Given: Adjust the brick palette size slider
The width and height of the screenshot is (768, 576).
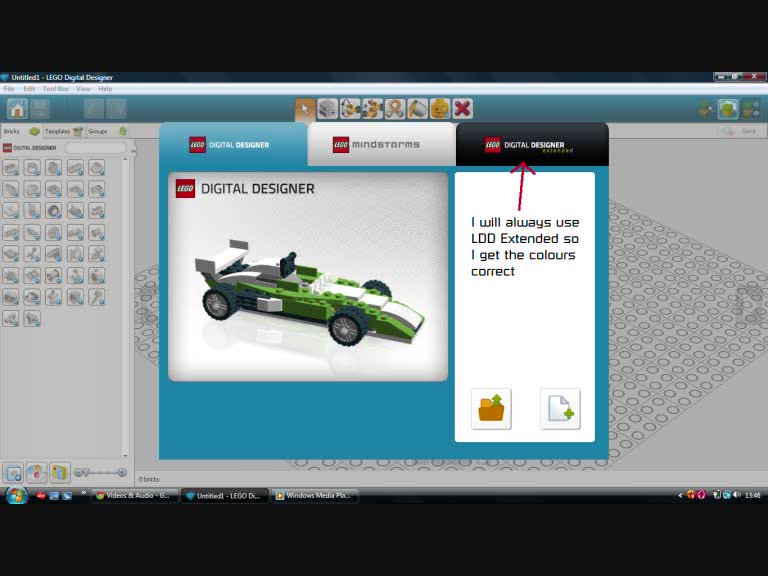Looking at the screenshot, I should 101,472.
